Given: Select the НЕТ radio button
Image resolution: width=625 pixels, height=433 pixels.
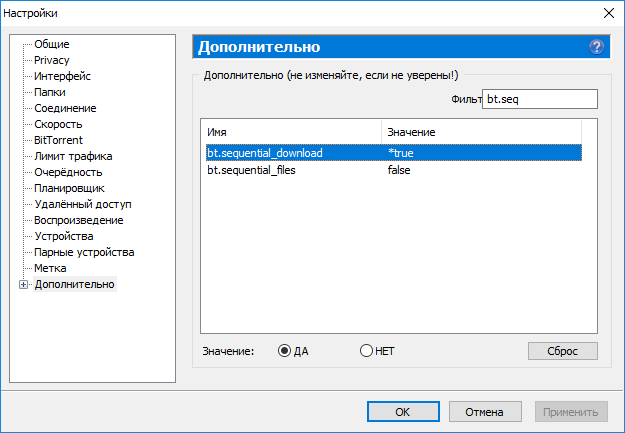Looking at the screenshot, I should point(366,351).
